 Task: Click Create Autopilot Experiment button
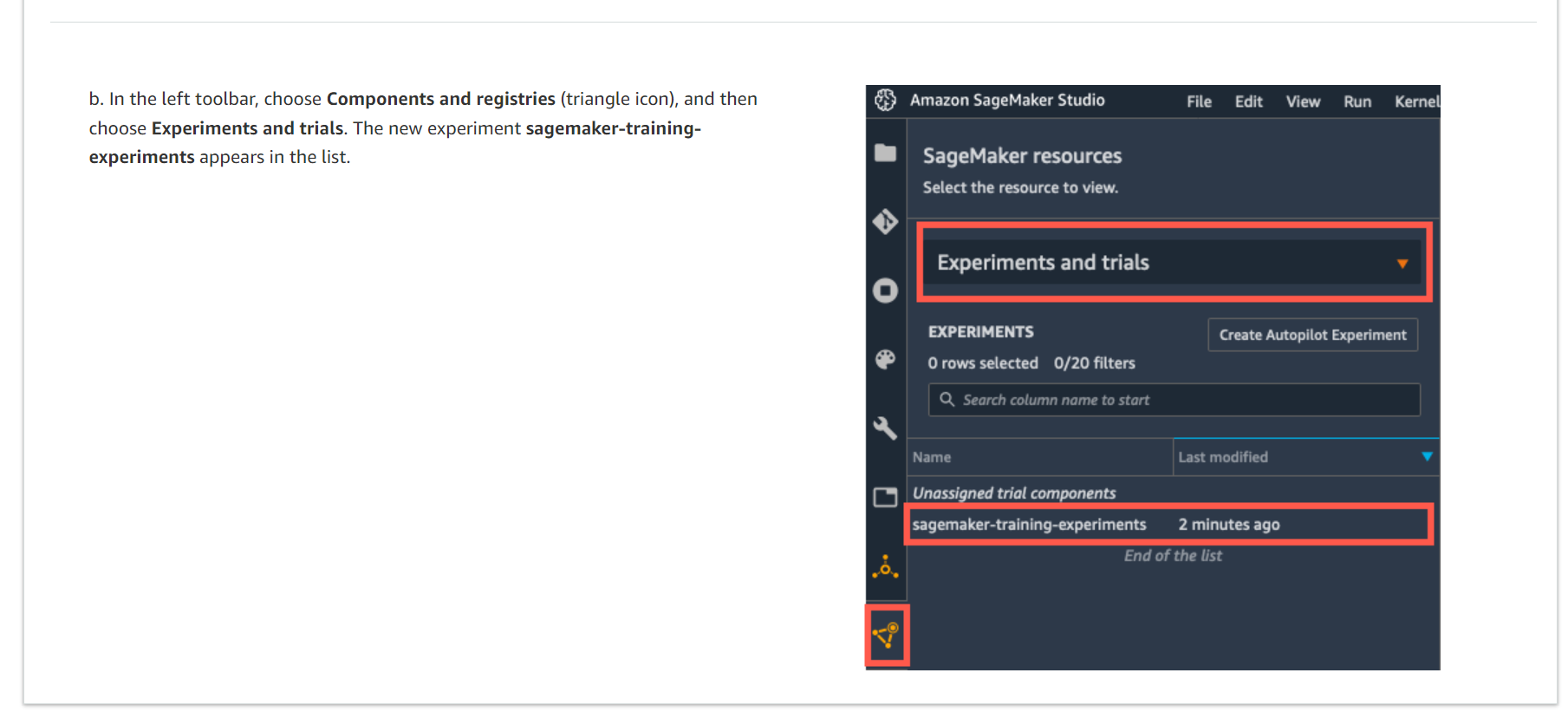[1312, 335]
